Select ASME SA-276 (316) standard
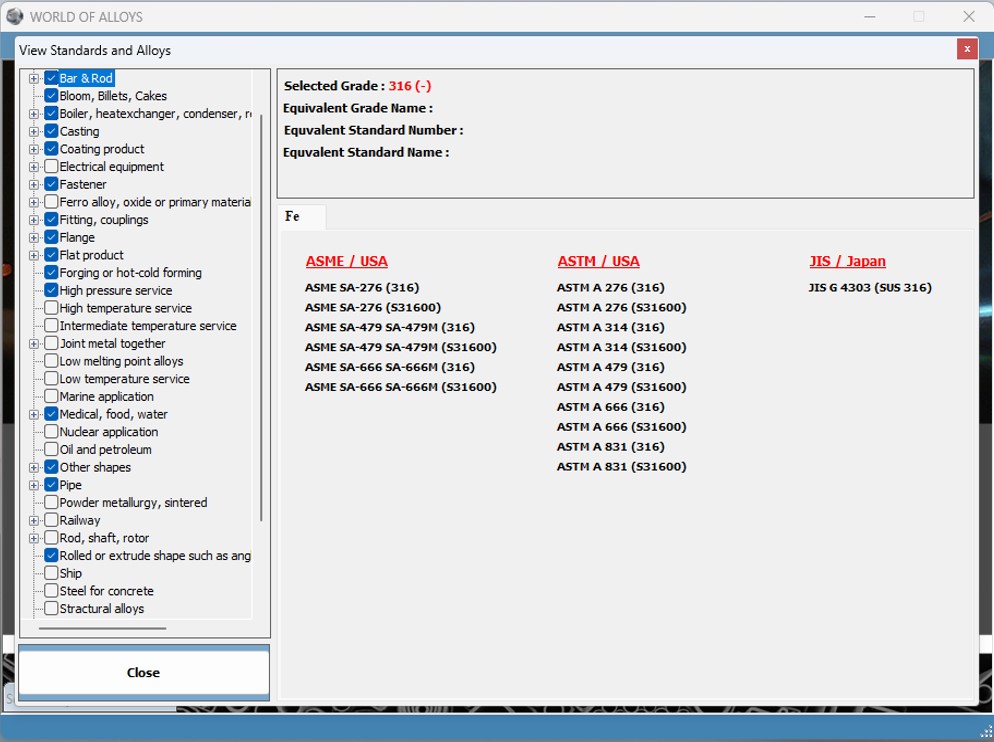Viewport: 994px width, 742px height. coord(362,287)
